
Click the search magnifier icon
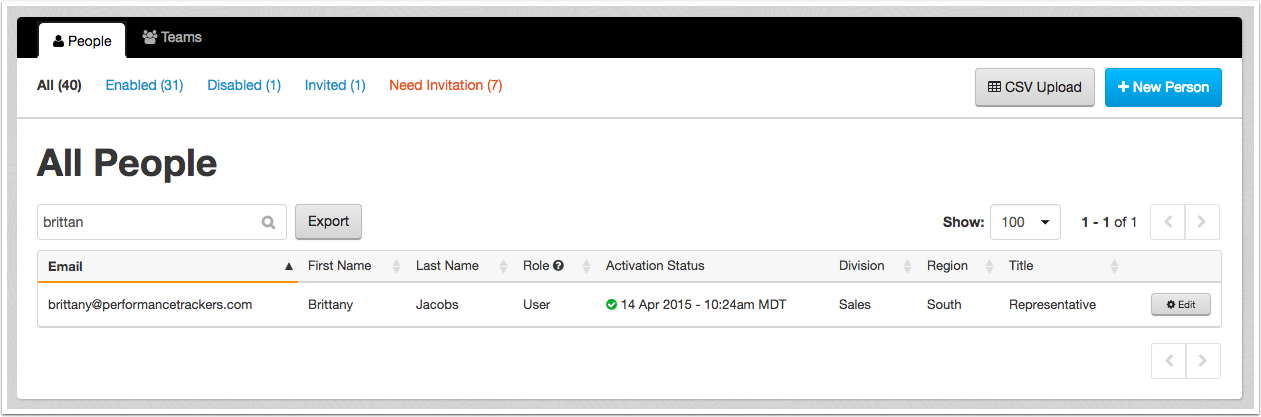tap(268, 223)
